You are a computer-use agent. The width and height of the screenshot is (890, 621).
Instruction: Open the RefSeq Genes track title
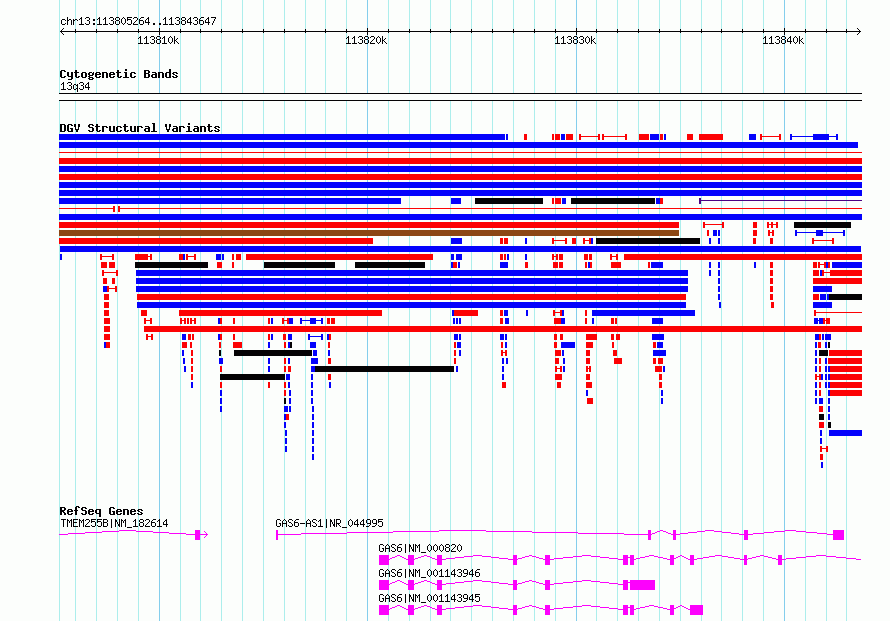click(101, 511)
